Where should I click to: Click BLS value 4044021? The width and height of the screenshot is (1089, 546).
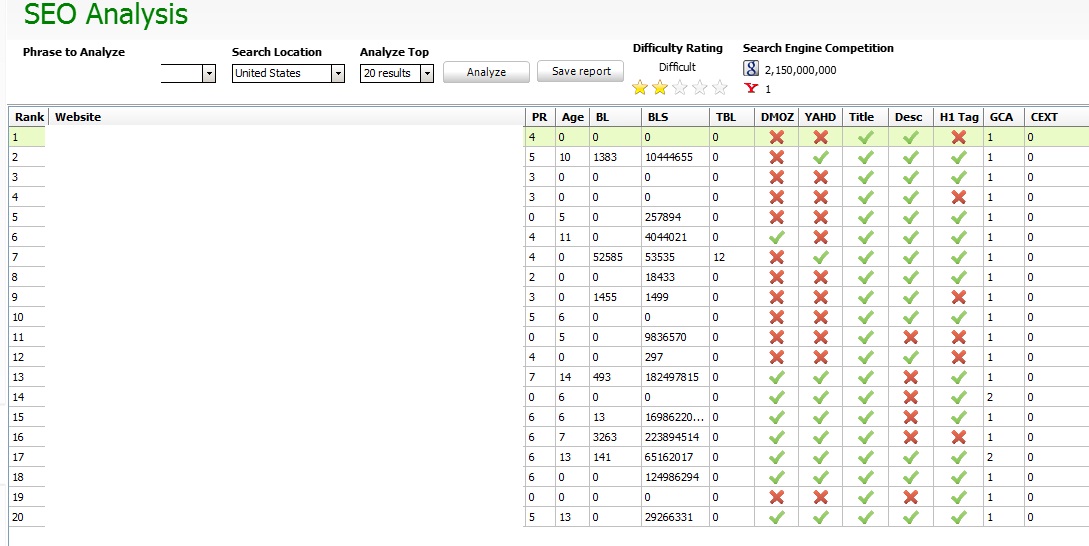[x=665, y=238]
